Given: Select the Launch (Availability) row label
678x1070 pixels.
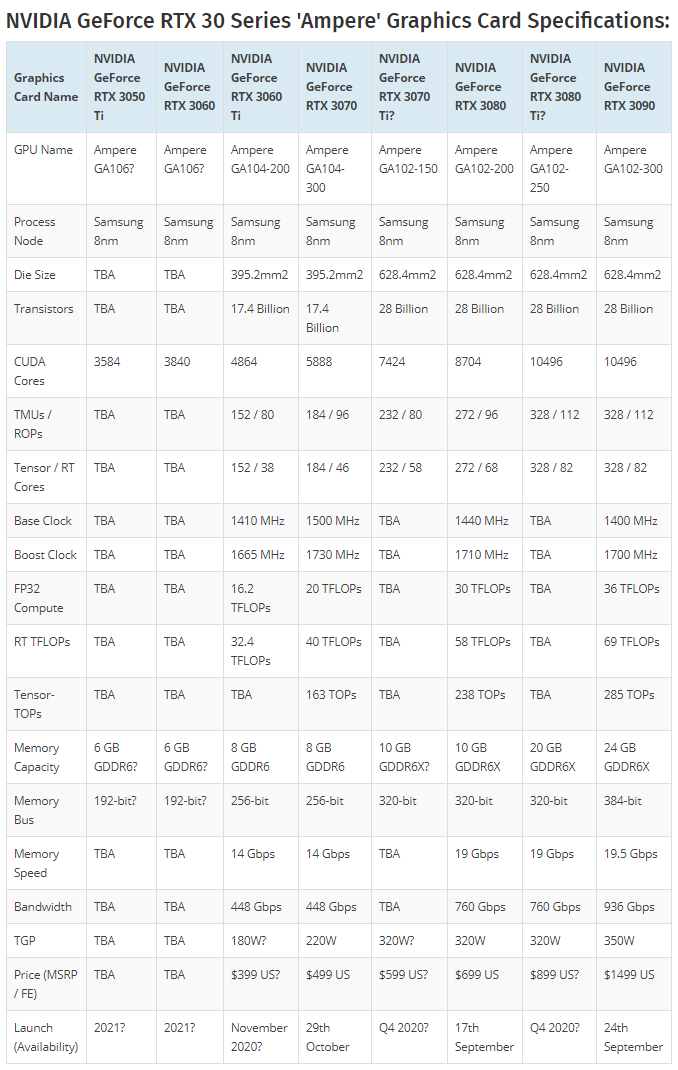Looking at the screenshot, I should (47, 1037).
